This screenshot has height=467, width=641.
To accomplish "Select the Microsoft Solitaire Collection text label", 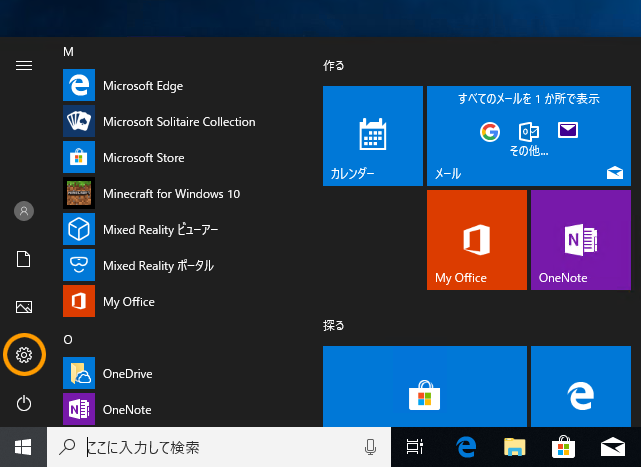I will (179, 122).
